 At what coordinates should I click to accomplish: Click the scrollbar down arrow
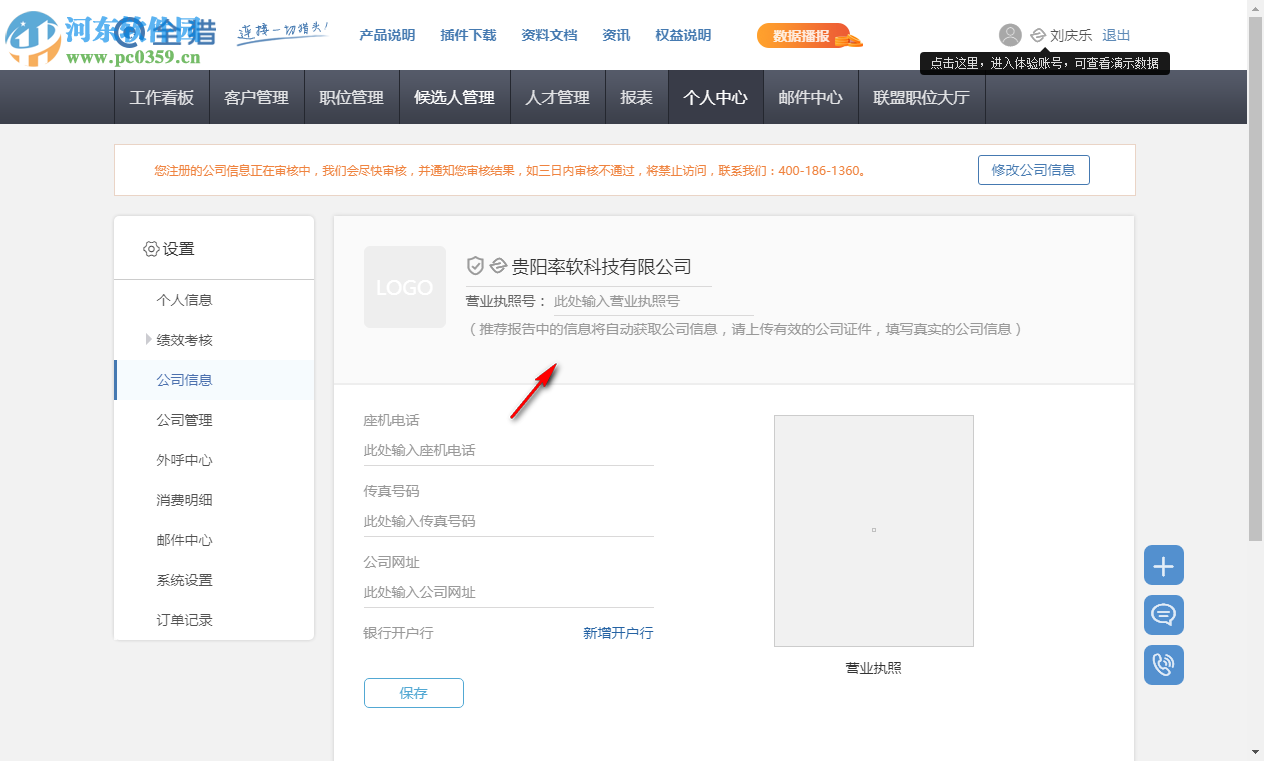(x=1255, y=752)
